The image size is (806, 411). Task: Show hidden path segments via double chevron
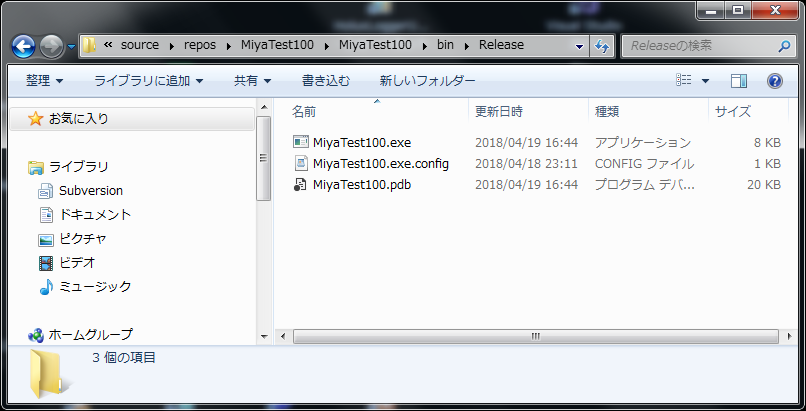point(107,45)
